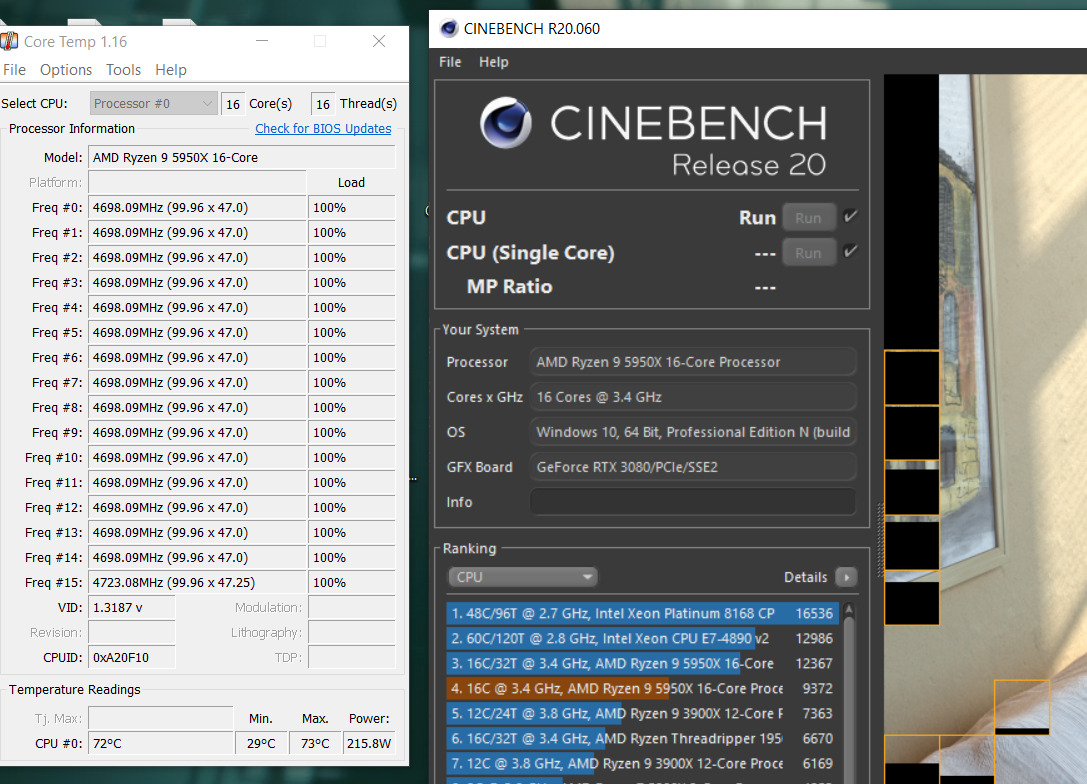Select ranking entry 1 Intel Xeon Platinum 8168
Image resolution: width=1087 pixels, height=784 pixels.
(642, 613)
